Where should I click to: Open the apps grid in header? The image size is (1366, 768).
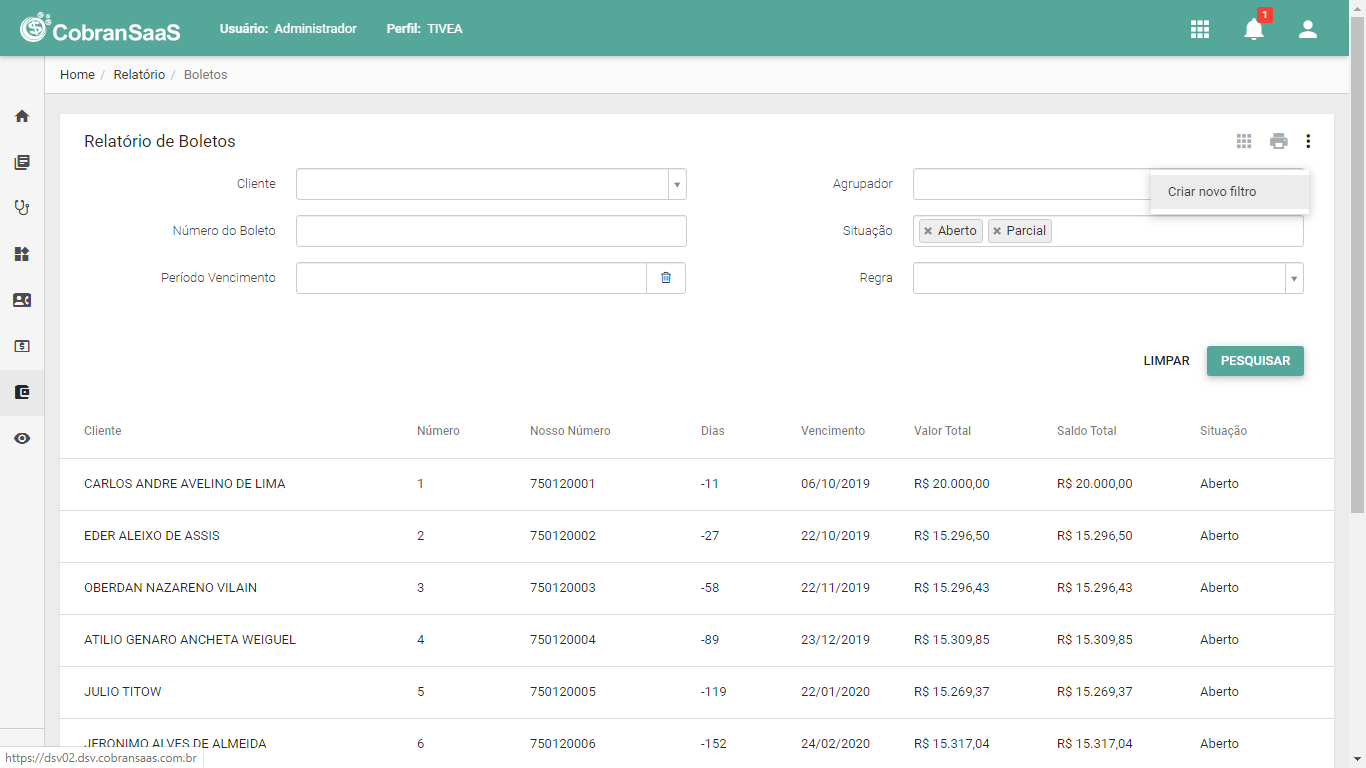(x=1200, y=29)
